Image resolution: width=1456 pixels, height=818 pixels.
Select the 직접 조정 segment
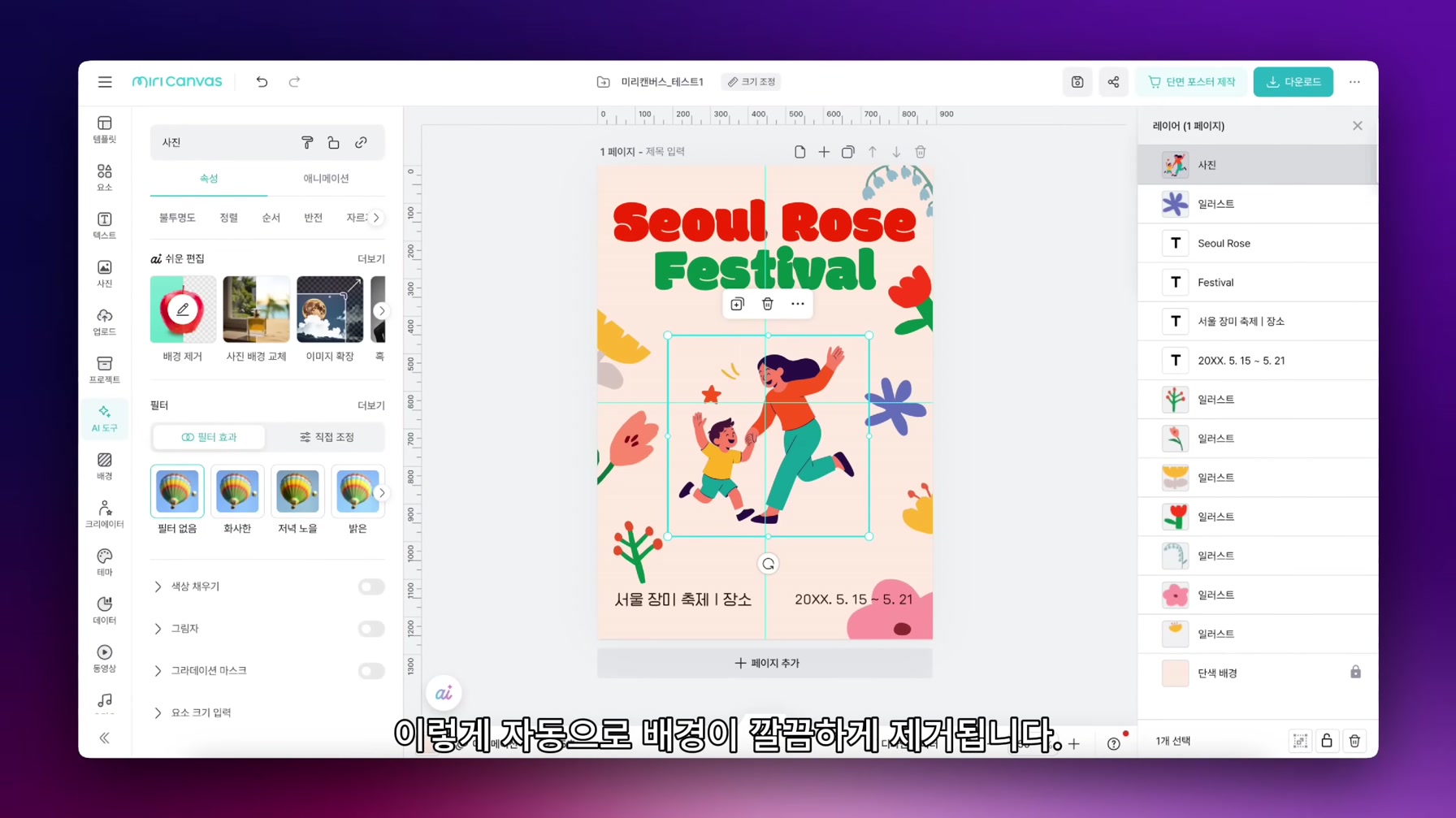coord(327,437)
